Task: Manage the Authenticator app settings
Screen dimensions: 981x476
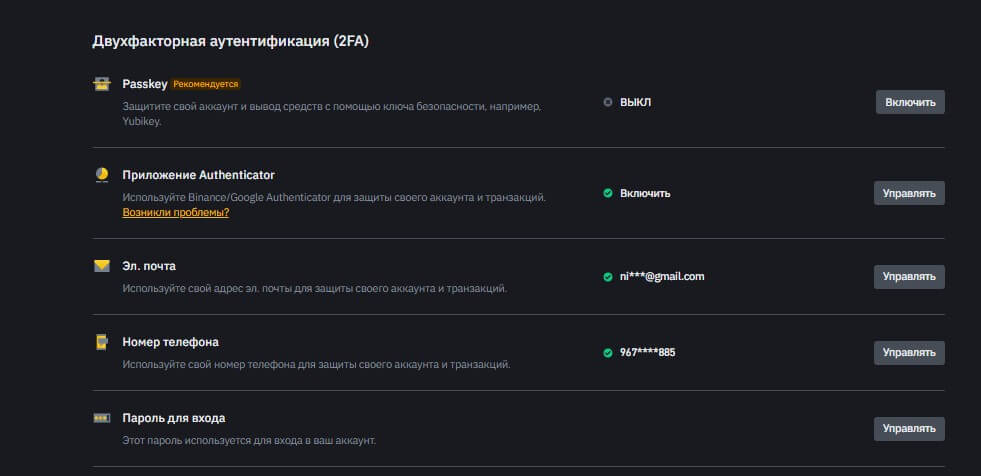Action: 909,193
